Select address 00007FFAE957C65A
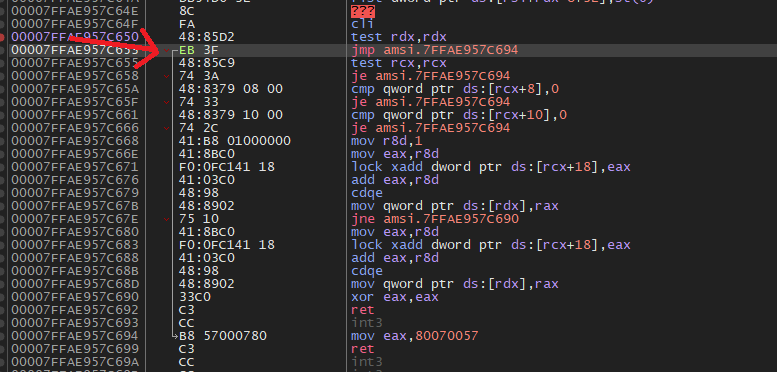 pyautogui.click(x=75, y=89)
